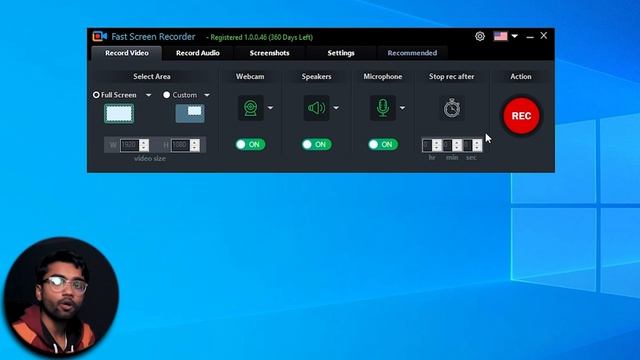Click the Fast Screen Recorder logo icon
Viewport: 640px width, 360px height.
tap(99, 36)
